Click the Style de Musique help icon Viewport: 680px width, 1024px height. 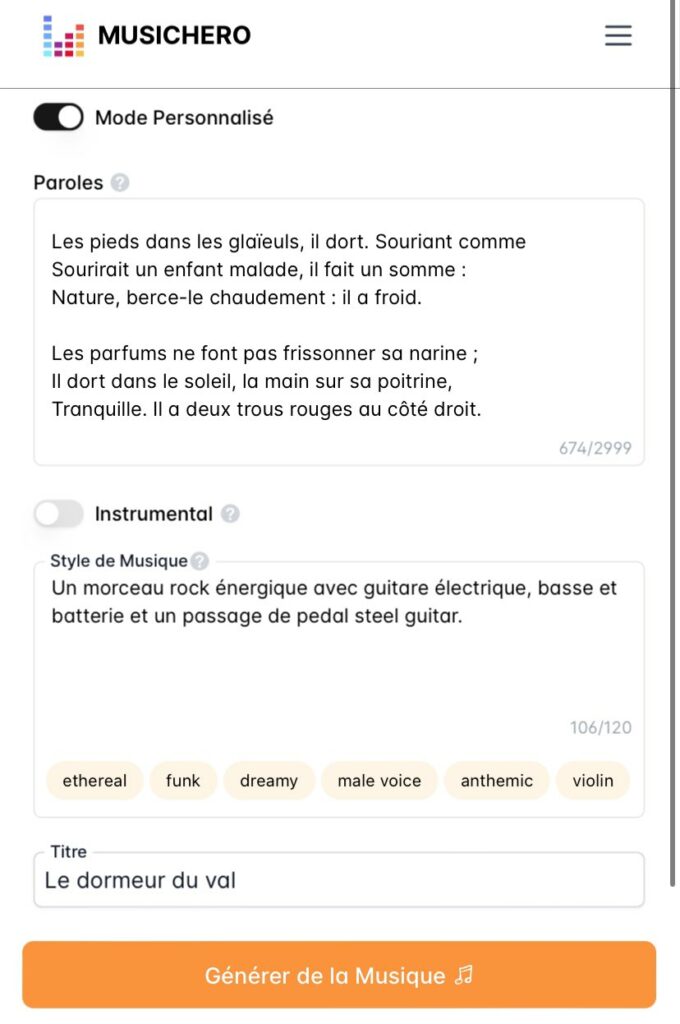[x=200, y=561]
